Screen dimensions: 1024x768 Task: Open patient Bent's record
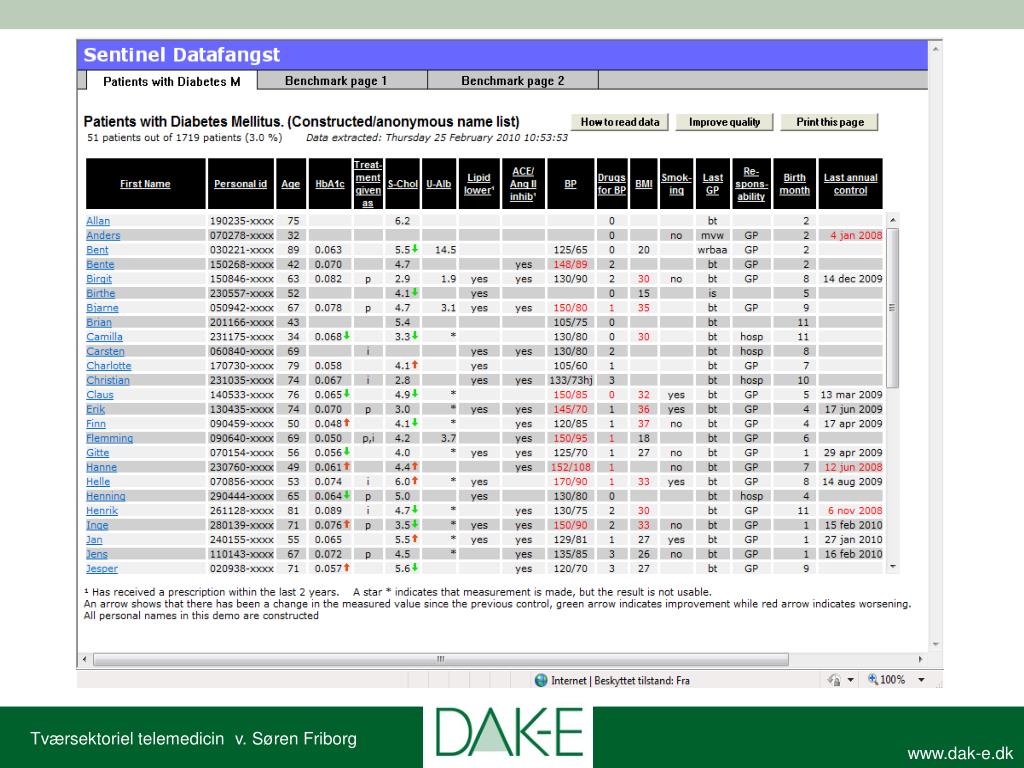coord(97,249)
